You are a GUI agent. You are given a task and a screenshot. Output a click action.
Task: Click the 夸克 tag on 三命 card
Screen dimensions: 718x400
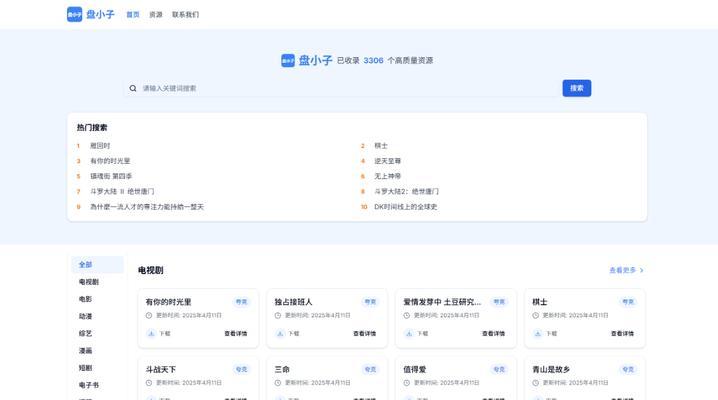(370, 369)
